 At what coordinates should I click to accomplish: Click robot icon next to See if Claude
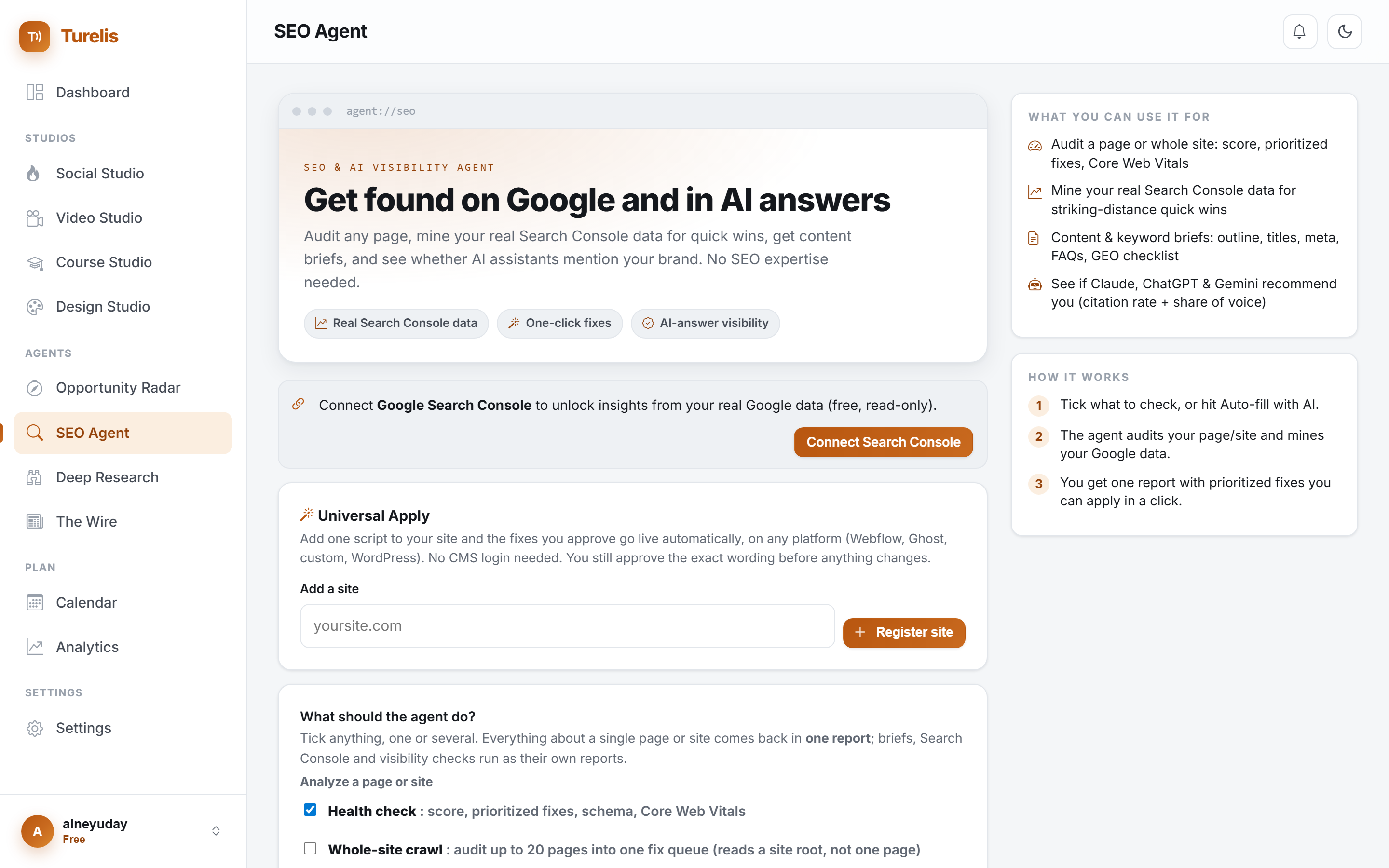[x=1035, y=284]
